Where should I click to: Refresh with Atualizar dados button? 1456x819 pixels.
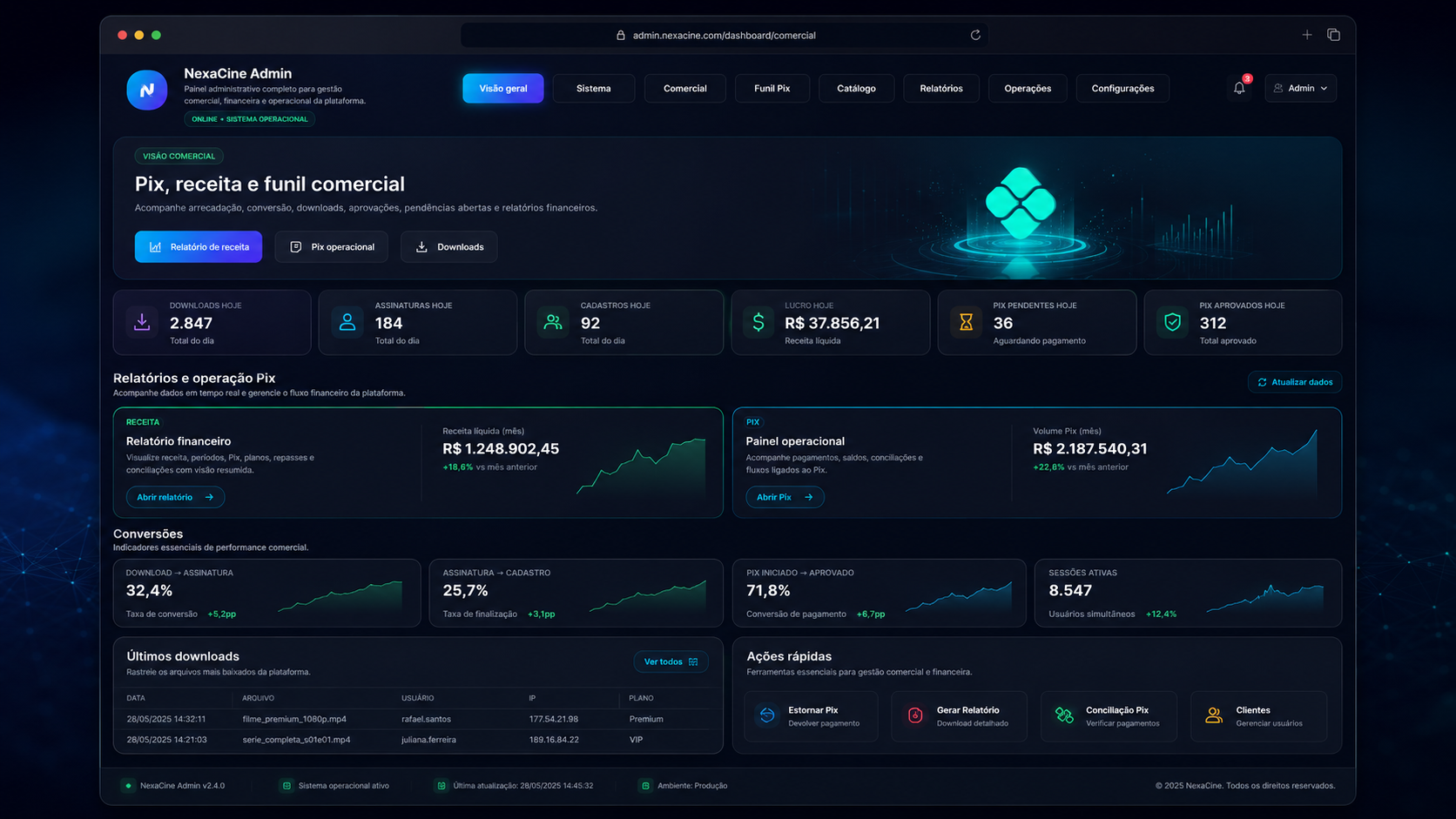click(1295, 382)
